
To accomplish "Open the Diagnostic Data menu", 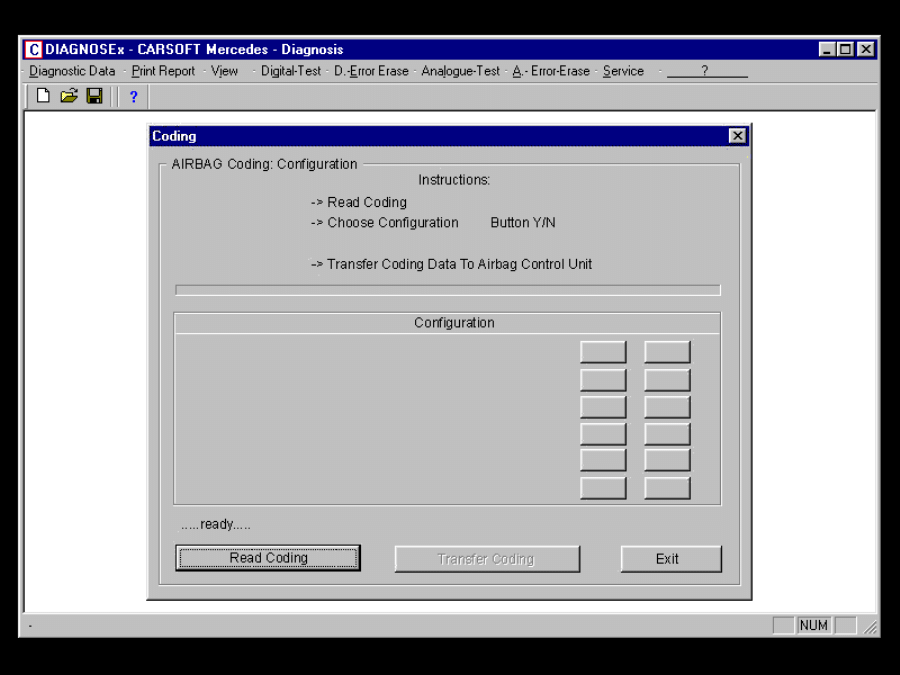I will pyautogui.click(x=72, y=71).
